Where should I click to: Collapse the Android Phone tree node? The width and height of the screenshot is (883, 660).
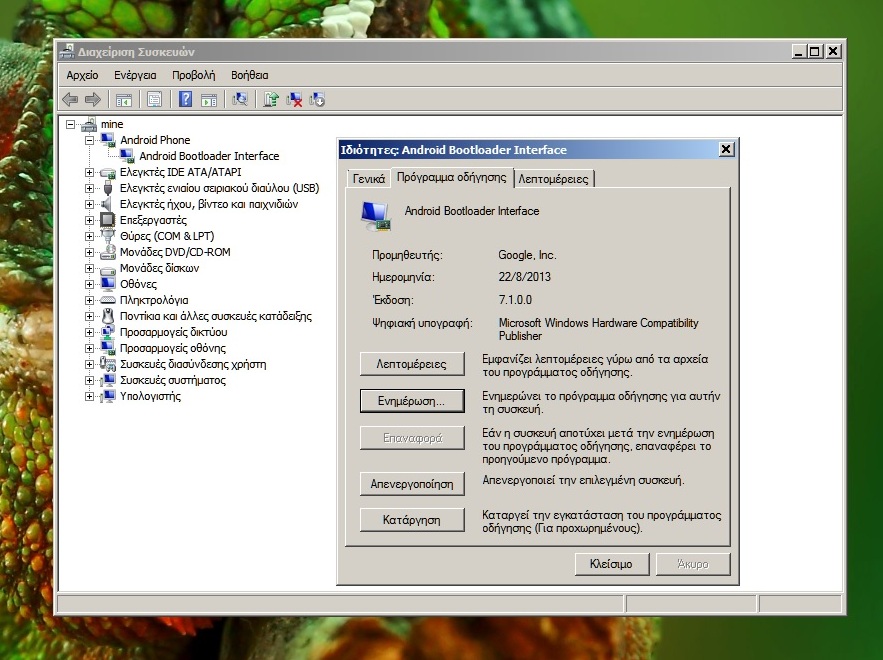(x=89, y=140)
